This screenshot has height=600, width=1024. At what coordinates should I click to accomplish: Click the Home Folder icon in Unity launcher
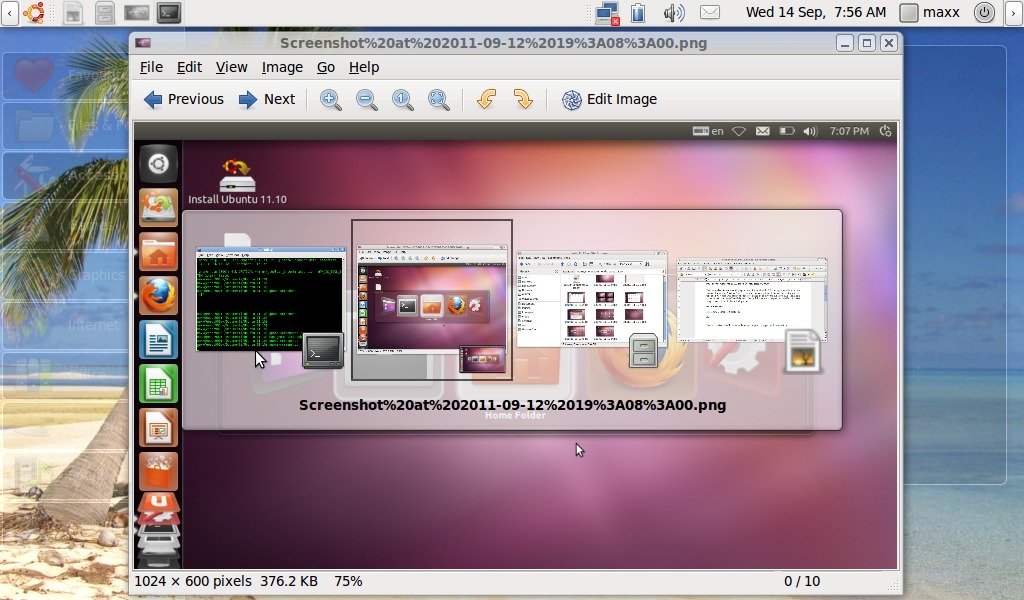click(x=158, y=251)
